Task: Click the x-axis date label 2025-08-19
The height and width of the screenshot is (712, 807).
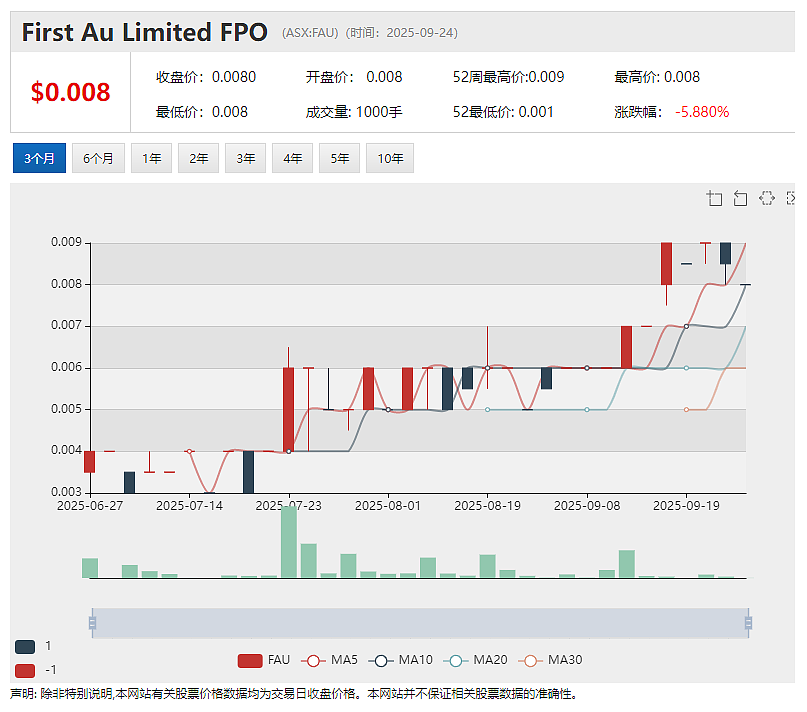Action: pos(487,506)
